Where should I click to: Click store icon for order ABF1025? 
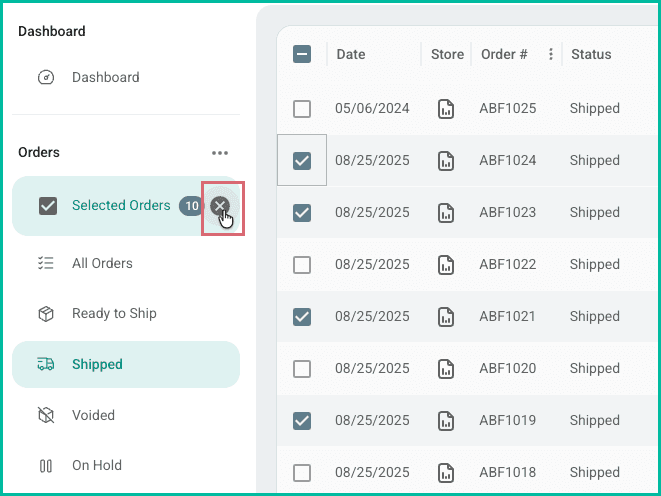[x=446, y=109]
